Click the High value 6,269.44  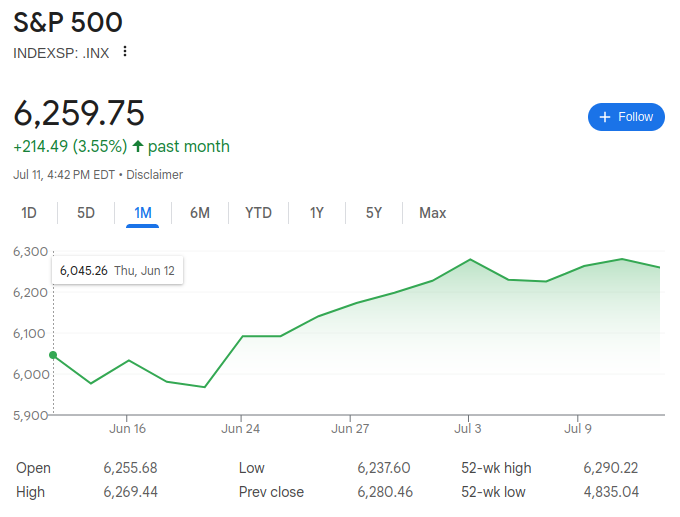(130, 492)
